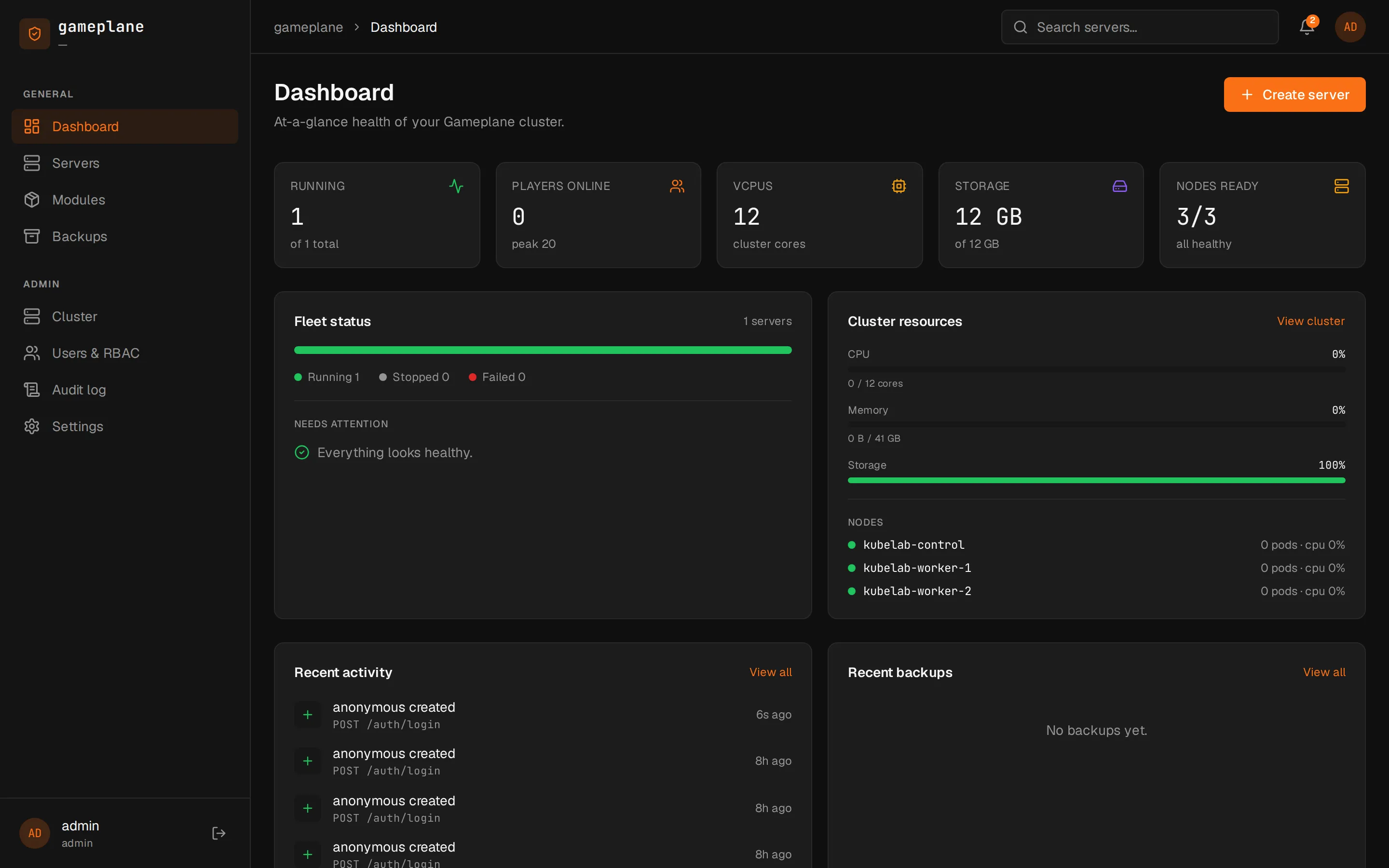Click the CPU usage bar
The height and width of the screenshot is (868, 1389).
point(1096,370)
